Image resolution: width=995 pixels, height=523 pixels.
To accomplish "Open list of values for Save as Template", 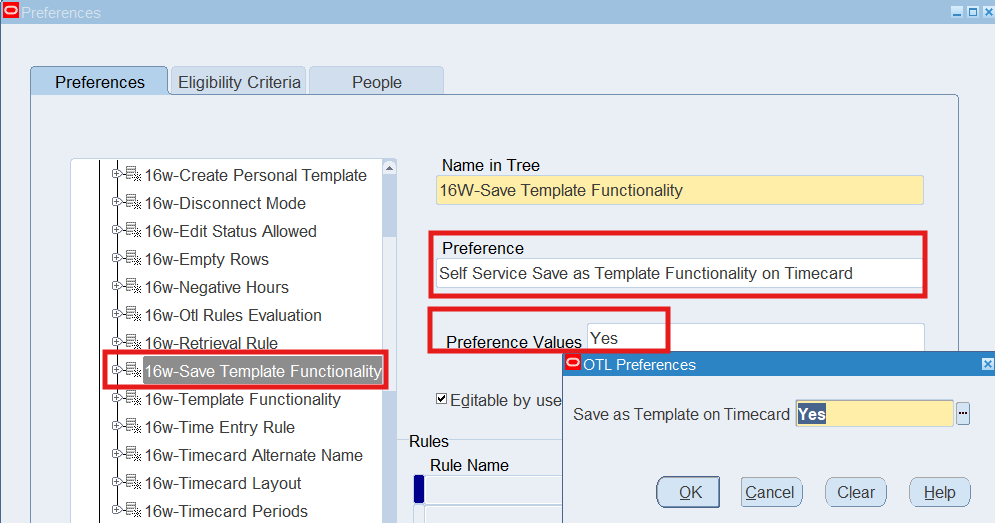I will pyautogui.click(x=963, y=414).
